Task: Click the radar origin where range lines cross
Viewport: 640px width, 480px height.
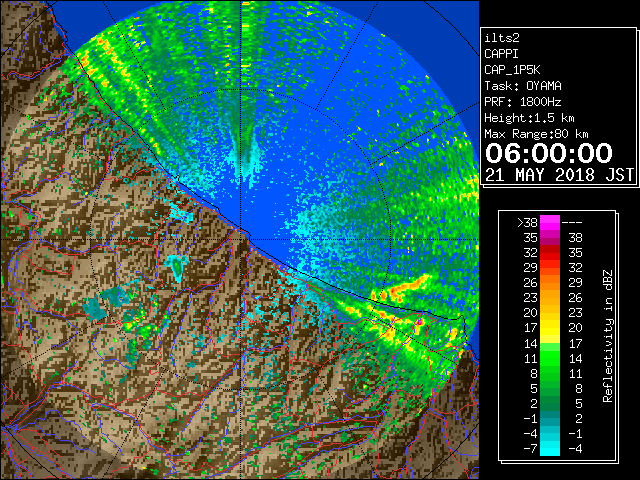Action: tap(241, 240)
